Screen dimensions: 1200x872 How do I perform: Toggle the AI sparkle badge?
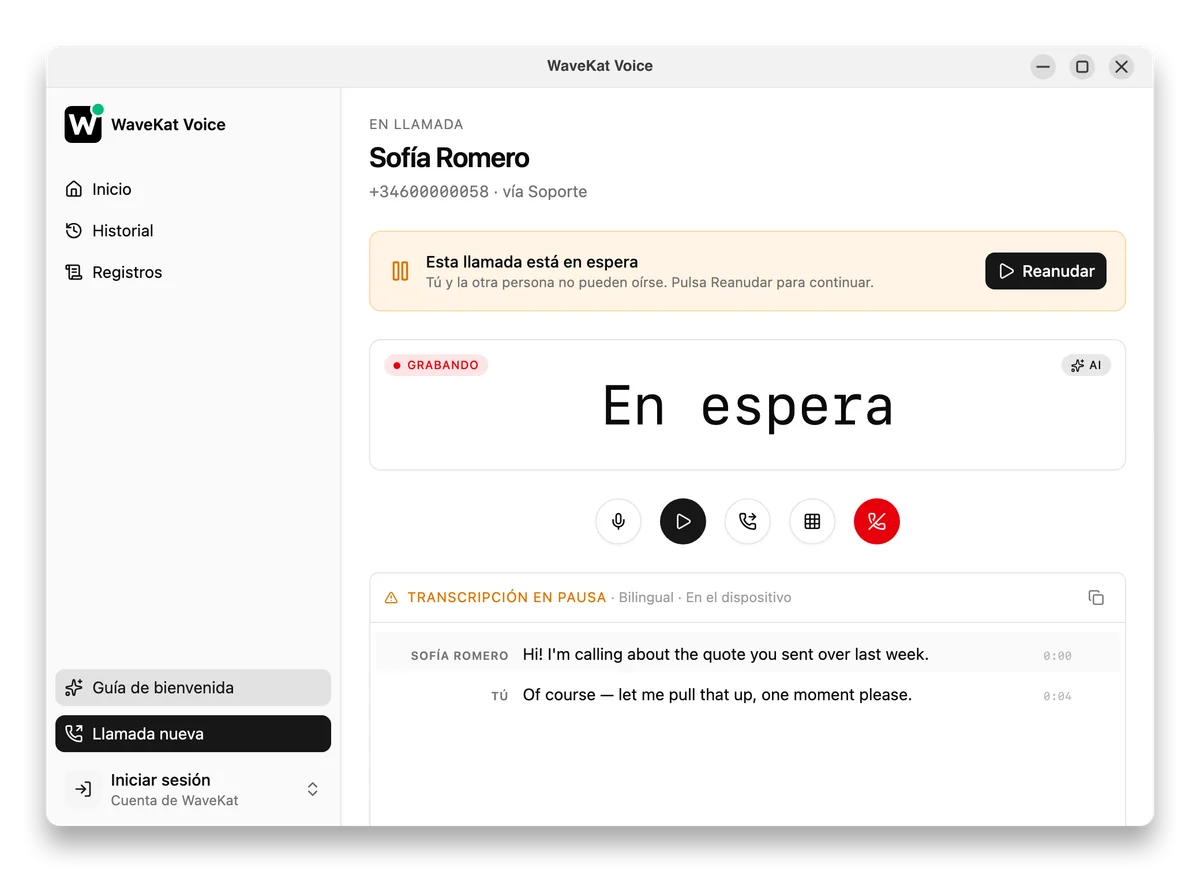[x=1086, y=365]
